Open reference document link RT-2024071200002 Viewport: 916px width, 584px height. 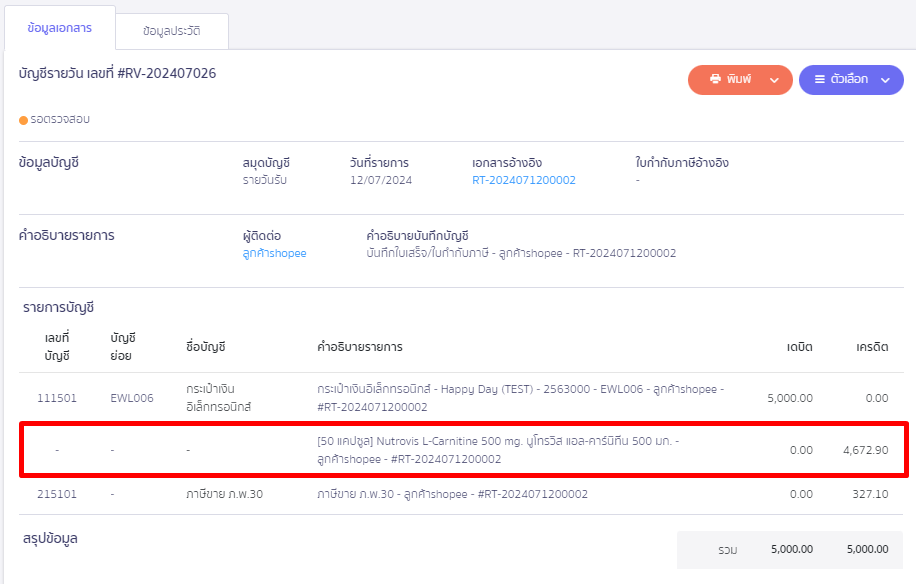pos(523,180)
